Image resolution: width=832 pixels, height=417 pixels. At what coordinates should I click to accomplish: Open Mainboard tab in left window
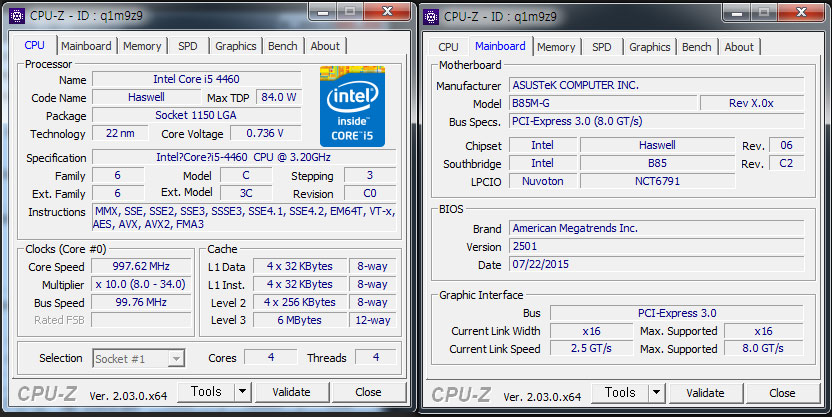point(86,46)
